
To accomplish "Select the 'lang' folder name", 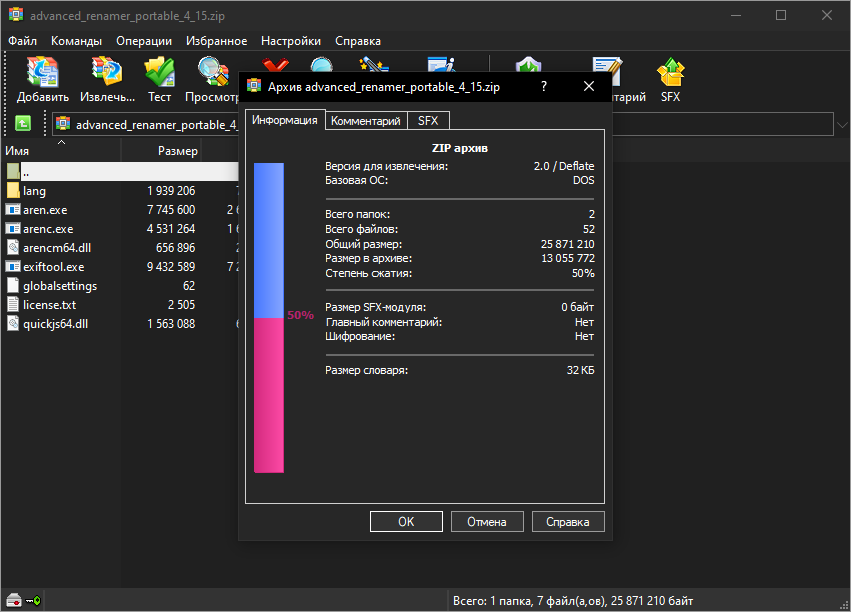I will (x=34, y=191).
